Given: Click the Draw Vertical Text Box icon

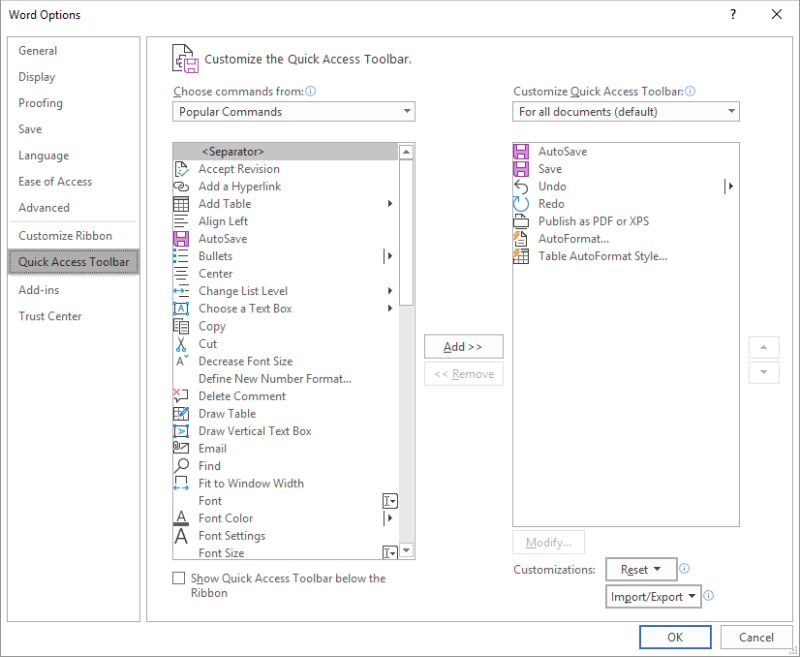Looking at the screenshot, I should coord(184,430).
